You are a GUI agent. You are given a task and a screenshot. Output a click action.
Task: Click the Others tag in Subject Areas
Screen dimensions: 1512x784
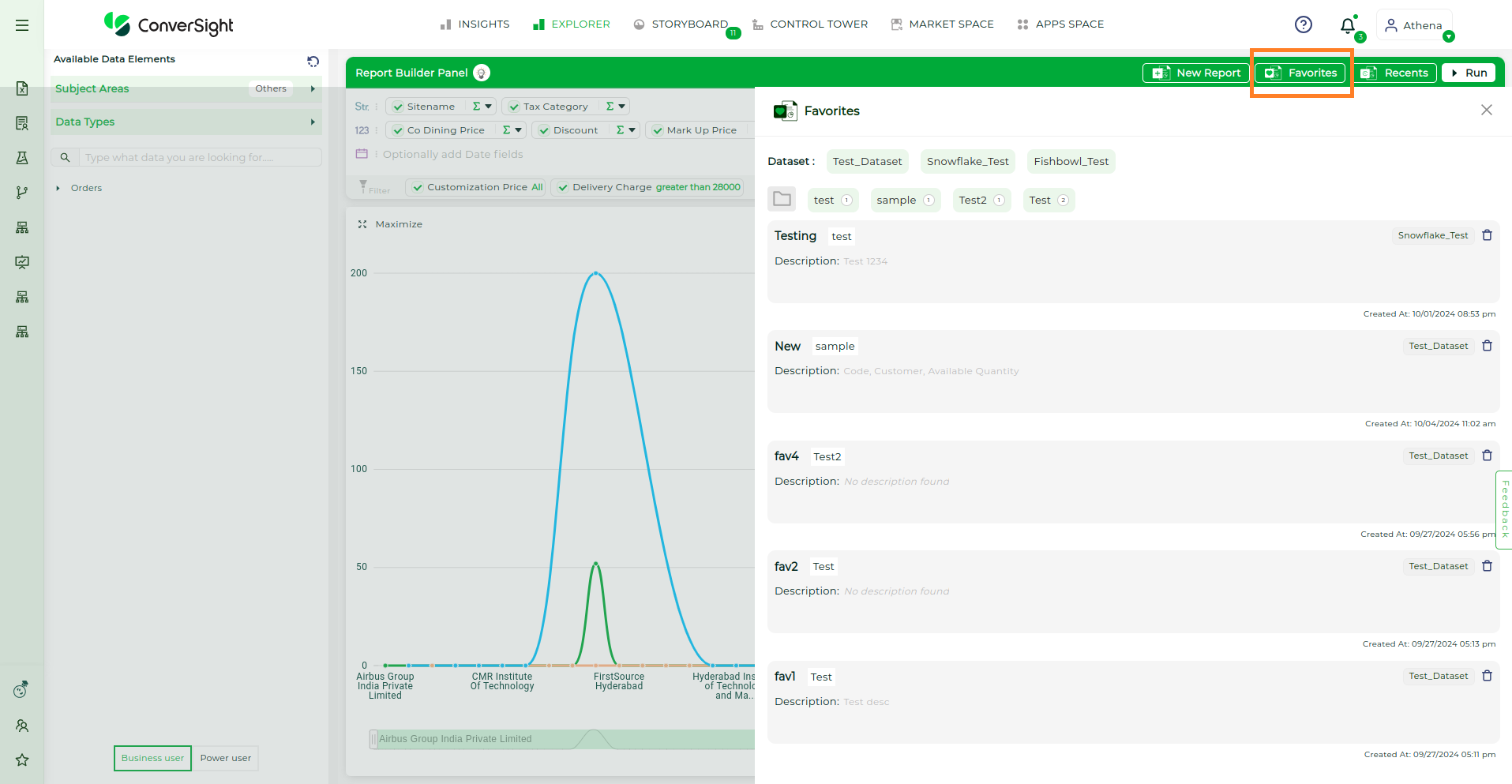[271, 88]
